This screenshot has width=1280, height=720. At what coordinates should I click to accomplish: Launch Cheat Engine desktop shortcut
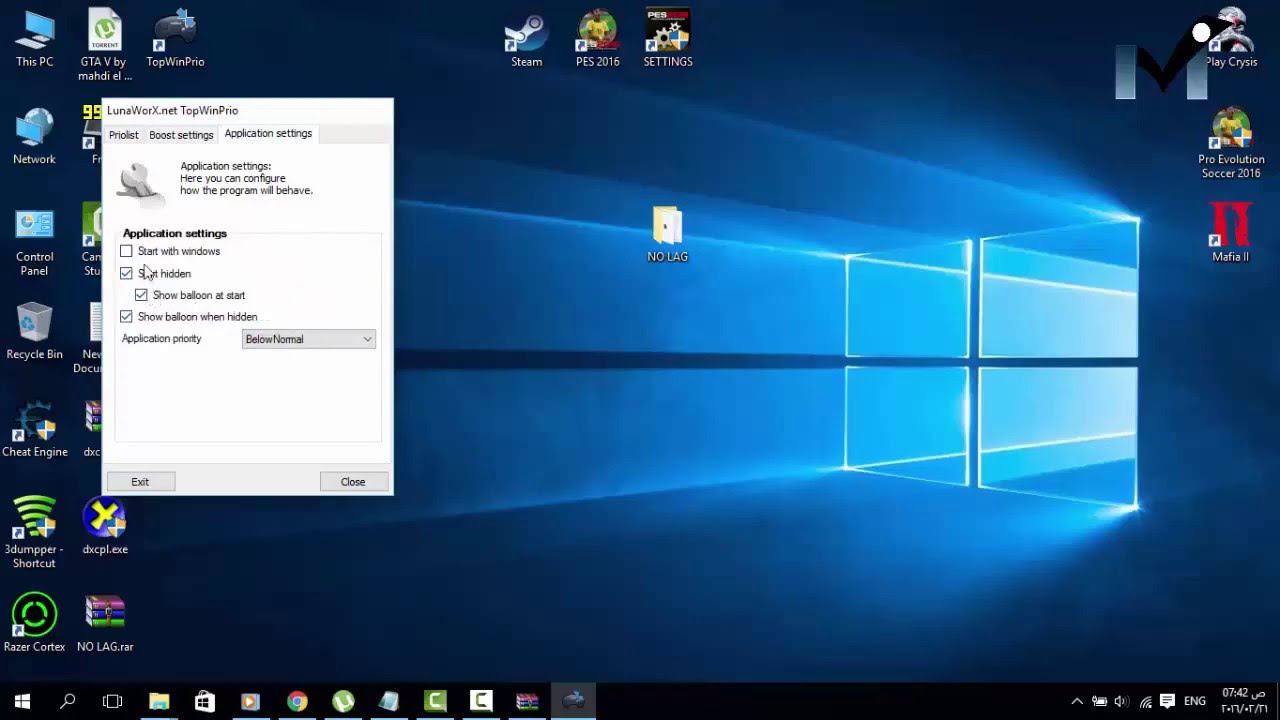(34, 430)
